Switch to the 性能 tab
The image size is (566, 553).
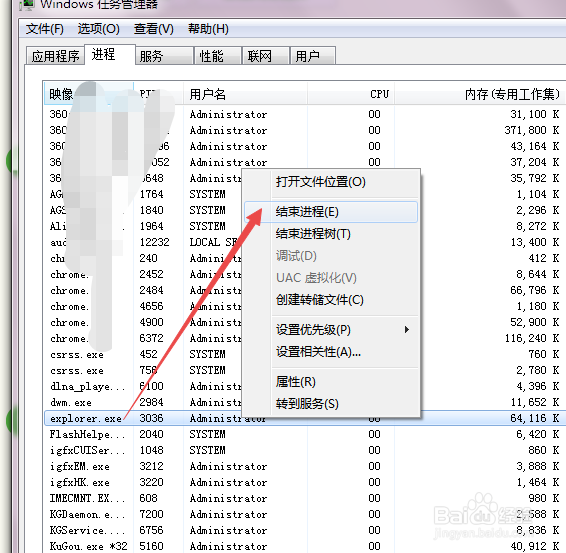coord(218,56)
